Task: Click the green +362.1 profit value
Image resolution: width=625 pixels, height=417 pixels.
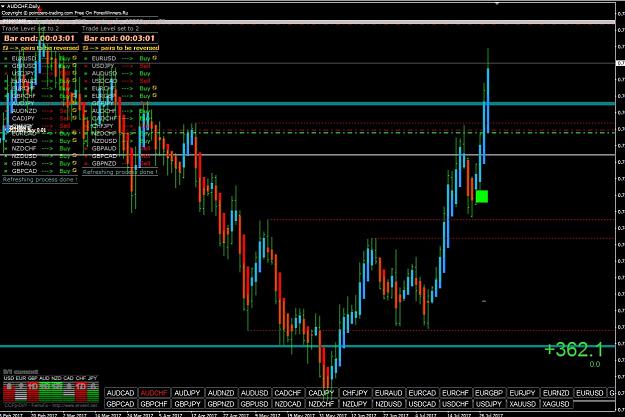Action: click(x=574, y=350)
